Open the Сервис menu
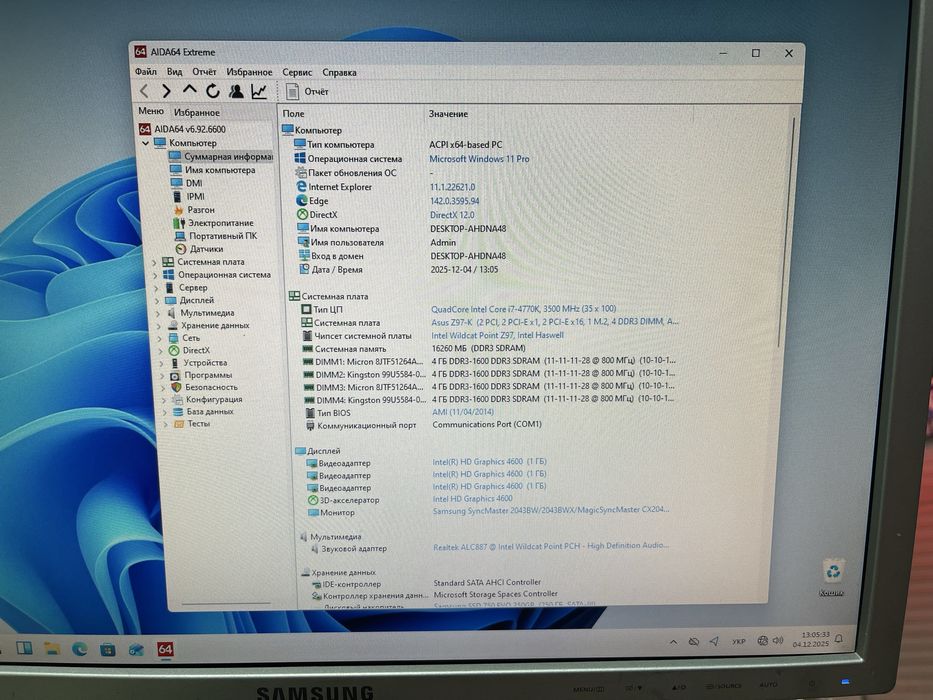Viewport: 933px width, 700px height. pos(297,72)
